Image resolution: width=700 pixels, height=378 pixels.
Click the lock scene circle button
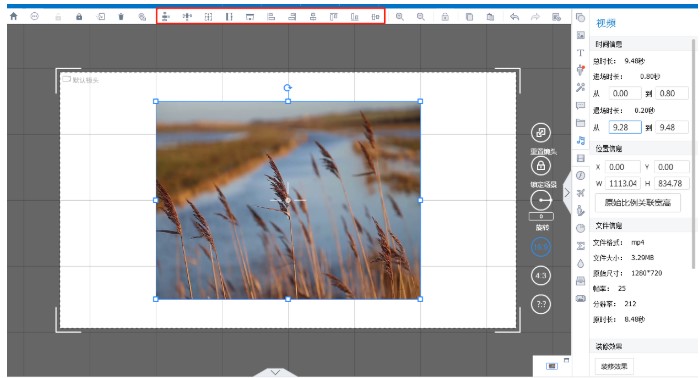pyautogui.click(x=541, y=166)
